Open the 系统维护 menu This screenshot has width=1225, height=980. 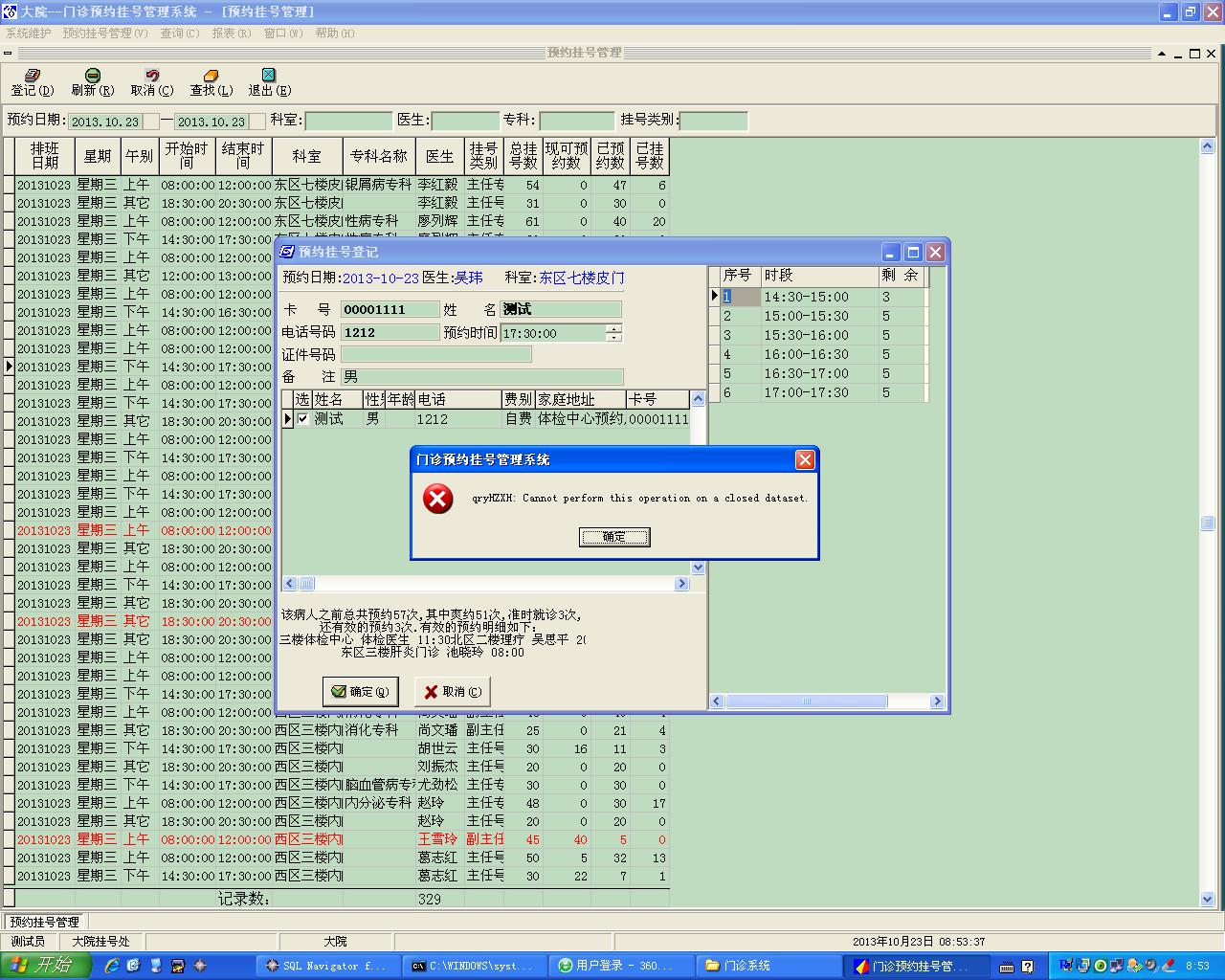click(29, 33)
